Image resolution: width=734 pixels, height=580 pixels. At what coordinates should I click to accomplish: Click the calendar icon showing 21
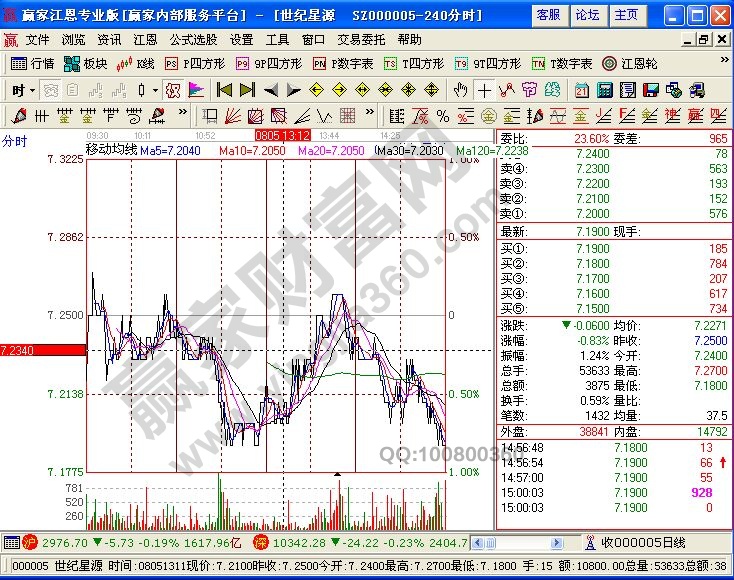582,90
